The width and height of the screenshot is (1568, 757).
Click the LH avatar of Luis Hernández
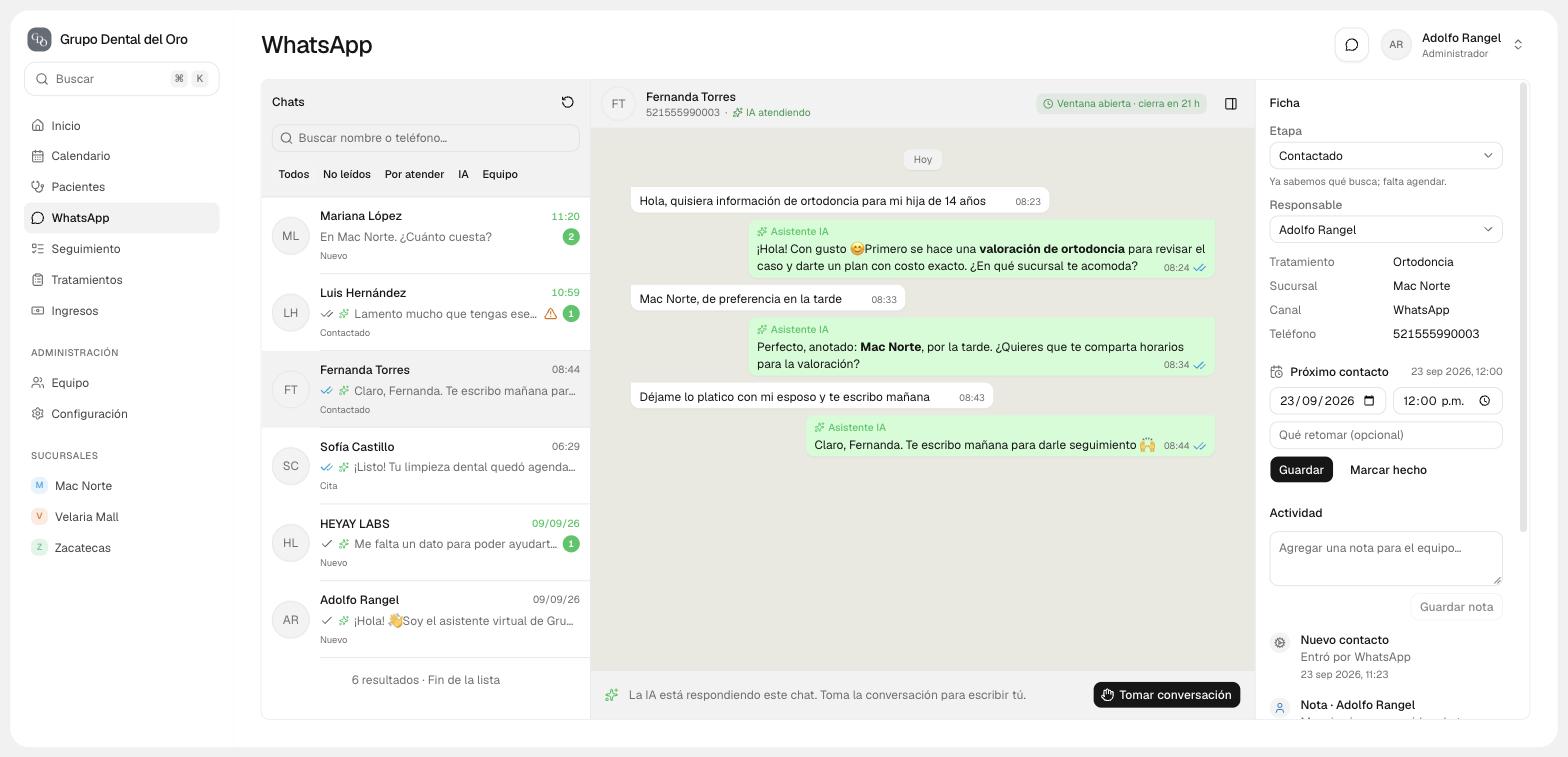[290, 313]
